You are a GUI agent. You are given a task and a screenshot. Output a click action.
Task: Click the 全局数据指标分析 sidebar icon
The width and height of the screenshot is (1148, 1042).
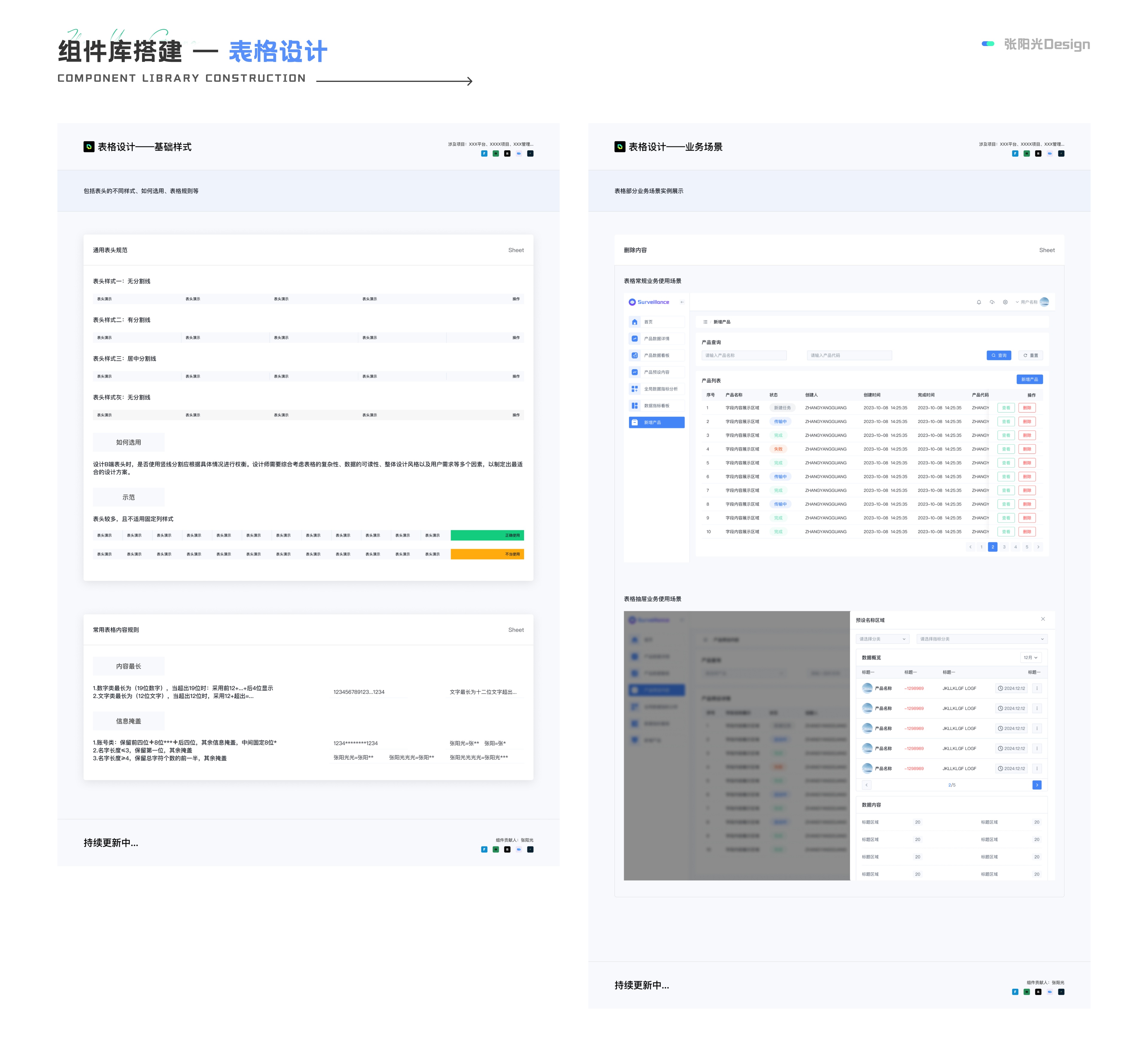point(634,389)
